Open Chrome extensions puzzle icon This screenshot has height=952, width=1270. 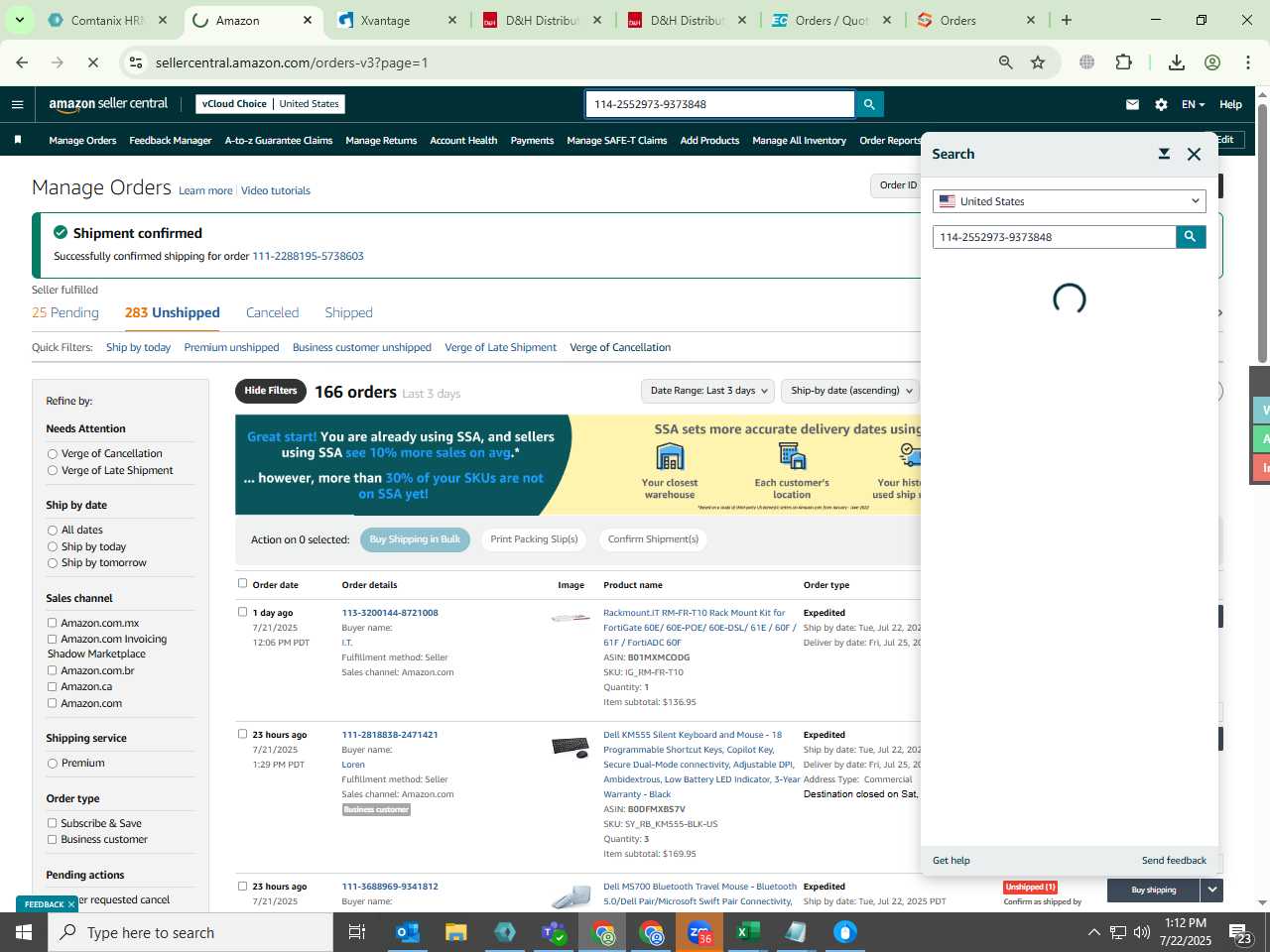tap(1123, 62)
